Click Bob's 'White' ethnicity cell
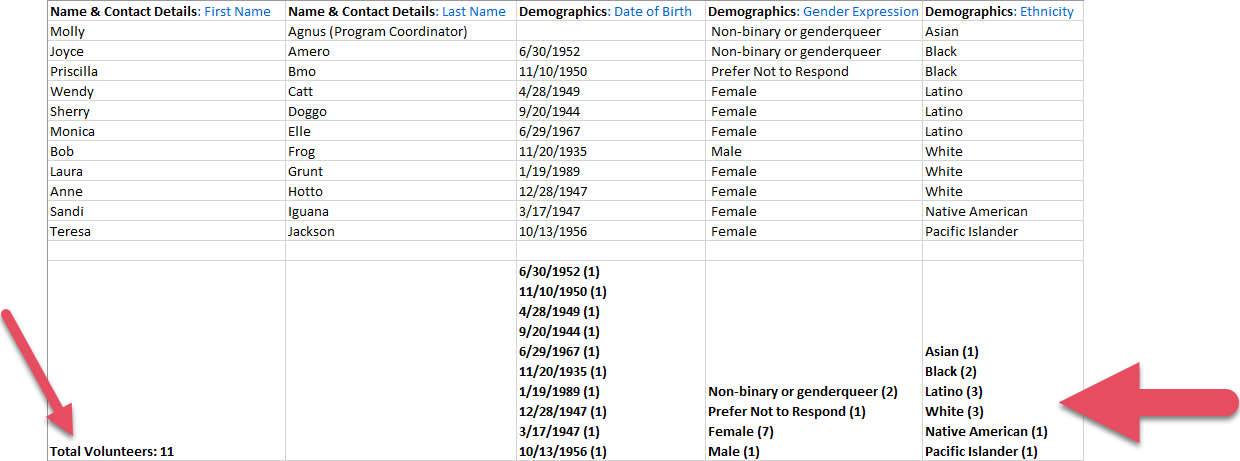This screenshot has width=1240, height=461. 1002,151
